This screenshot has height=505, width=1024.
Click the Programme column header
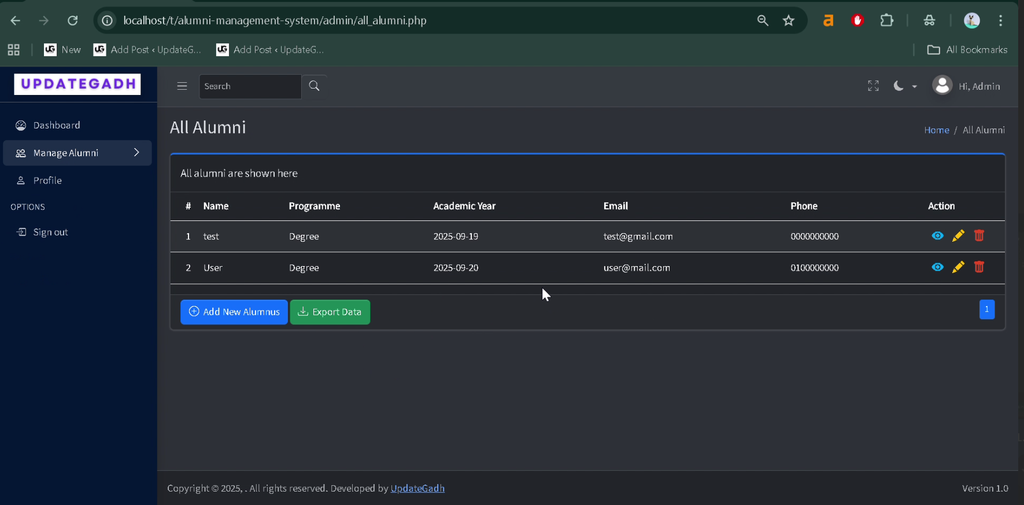314,206
